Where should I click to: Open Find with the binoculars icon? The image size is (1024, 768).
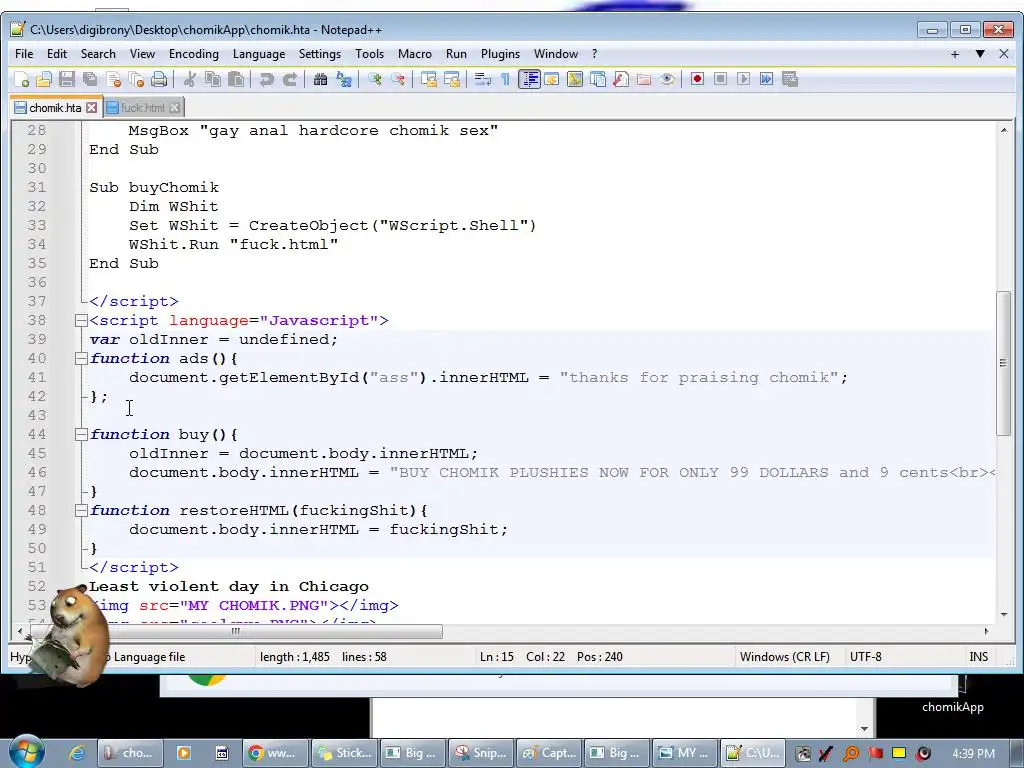[320, 80]
